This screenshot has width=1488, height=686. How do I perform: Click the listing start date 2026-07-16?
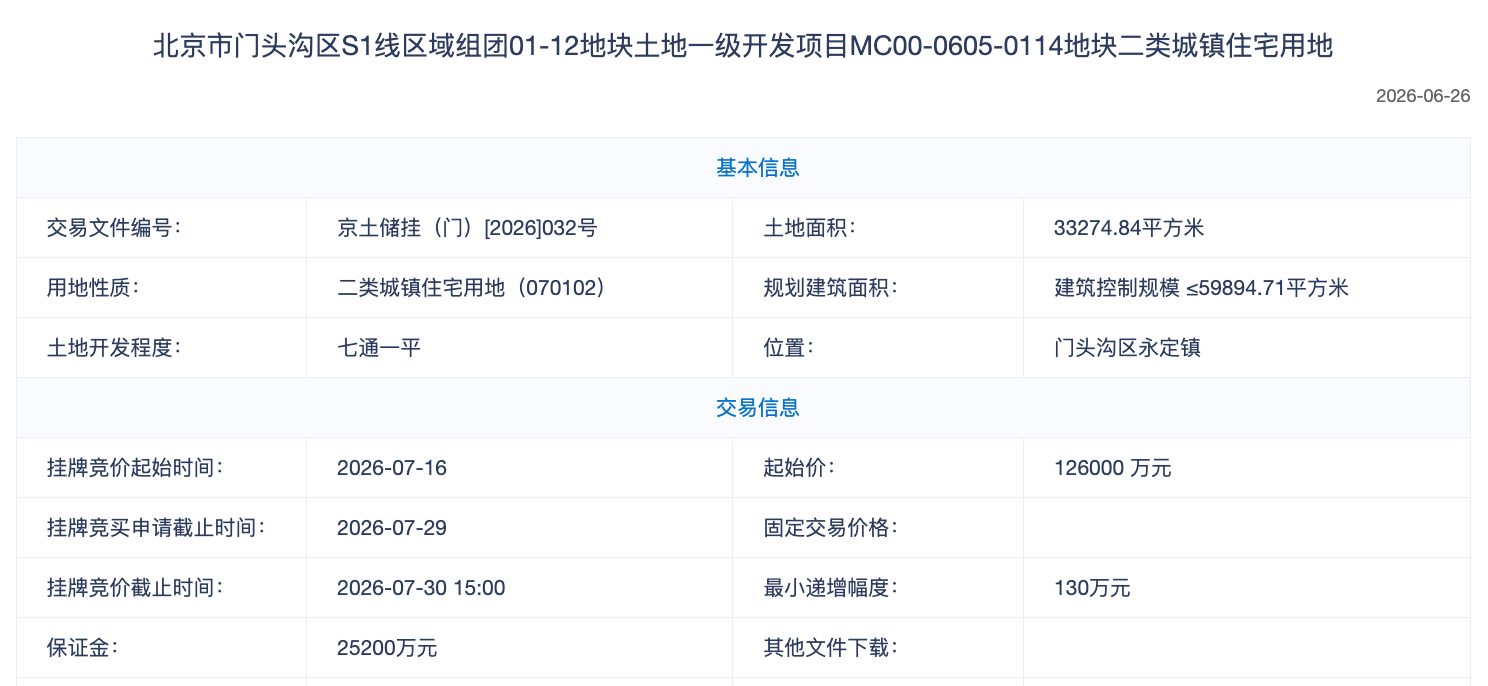click(x=392, y=468)
